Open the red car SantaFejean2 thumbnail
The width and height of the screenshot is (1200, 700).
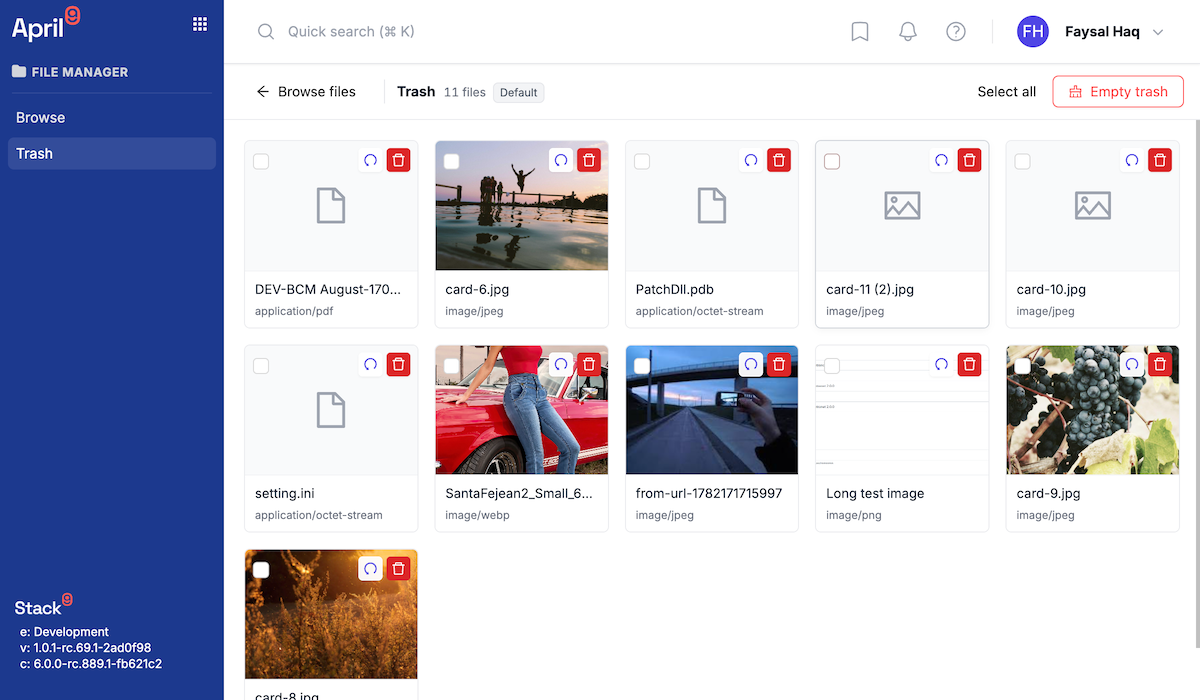tap(522, 410)
